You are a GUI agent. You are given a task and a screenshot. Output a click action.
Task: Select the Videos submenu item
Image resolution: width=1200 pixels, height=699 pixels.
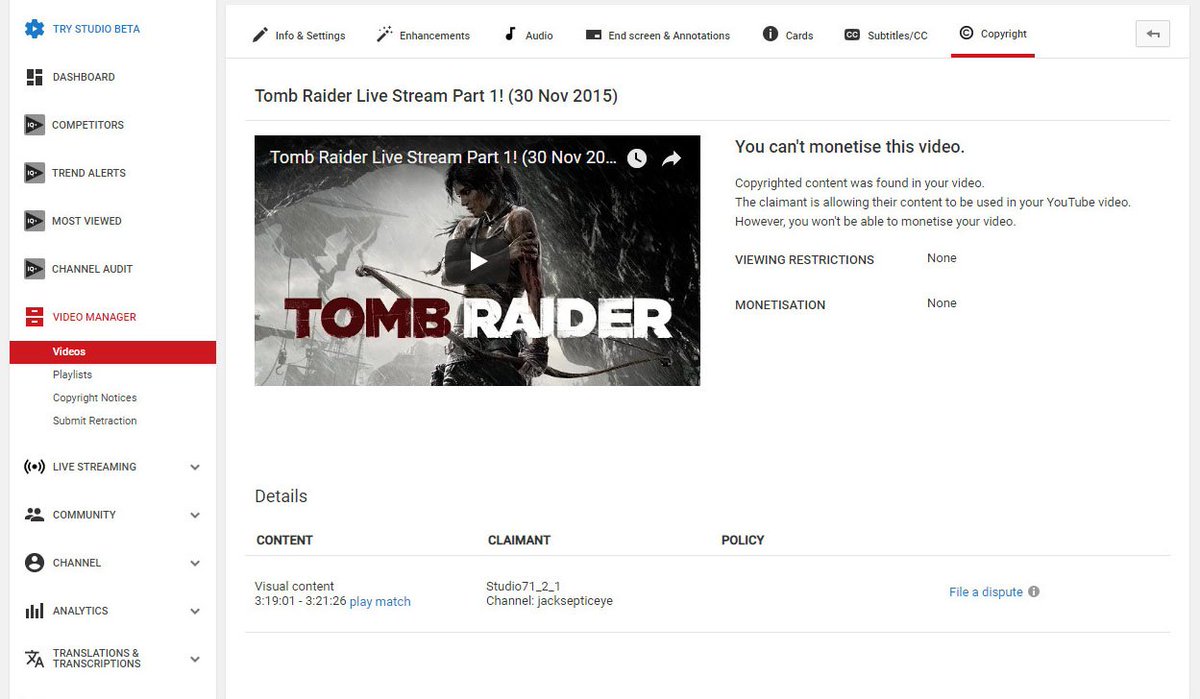pos(113,352)
